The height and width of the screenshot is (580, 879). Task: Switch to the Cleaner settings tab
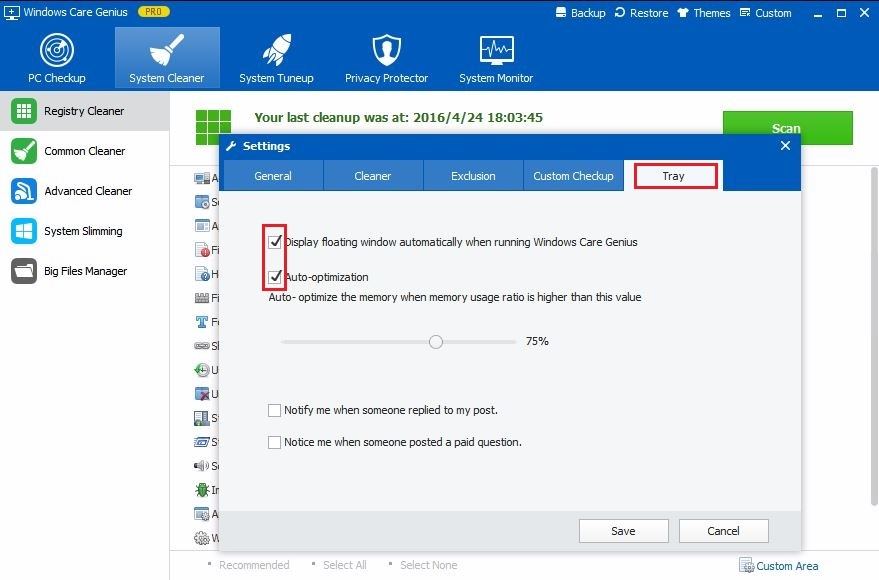[x=373, y=176]
